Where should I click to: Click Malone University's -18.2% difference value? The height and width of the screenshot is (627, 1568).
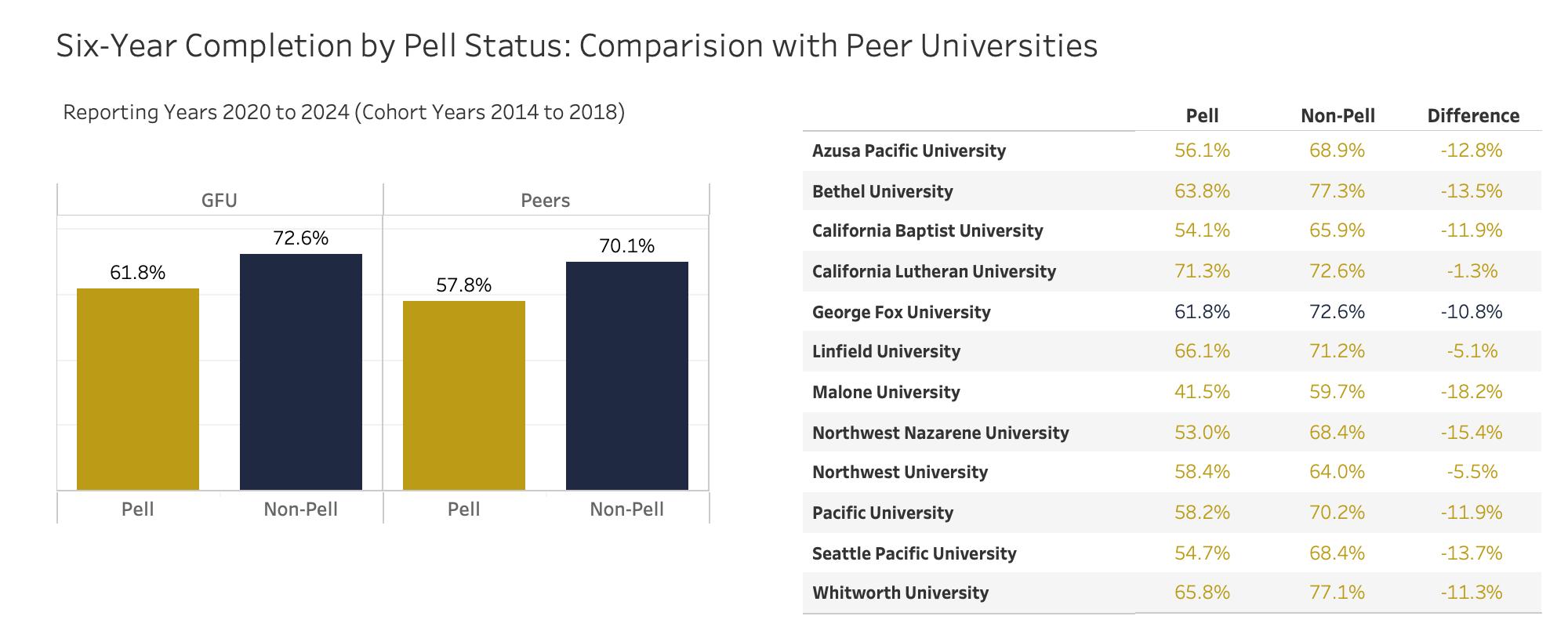(1472, 392)
